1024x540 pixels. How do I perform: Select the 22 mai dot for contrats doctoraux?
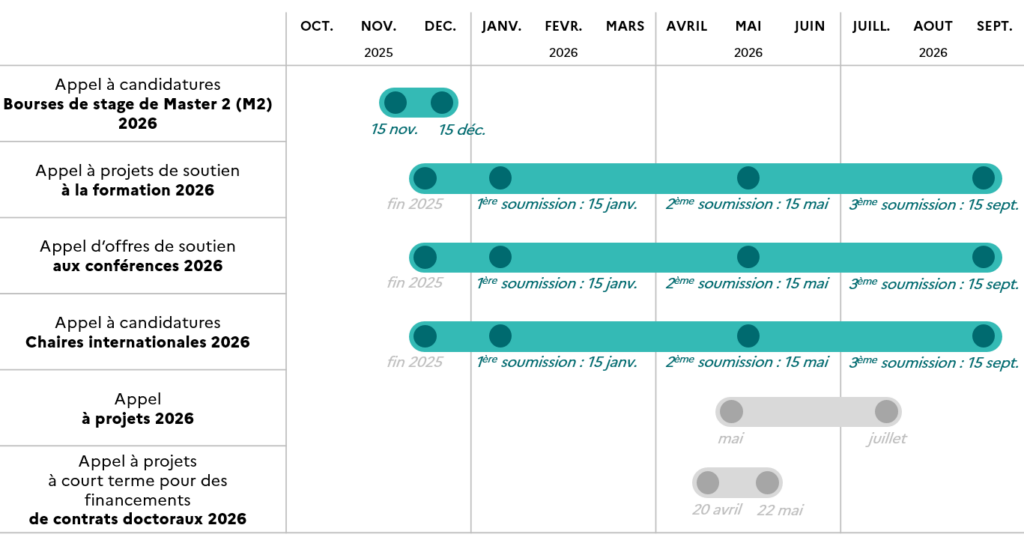click(x=767, y=483)
